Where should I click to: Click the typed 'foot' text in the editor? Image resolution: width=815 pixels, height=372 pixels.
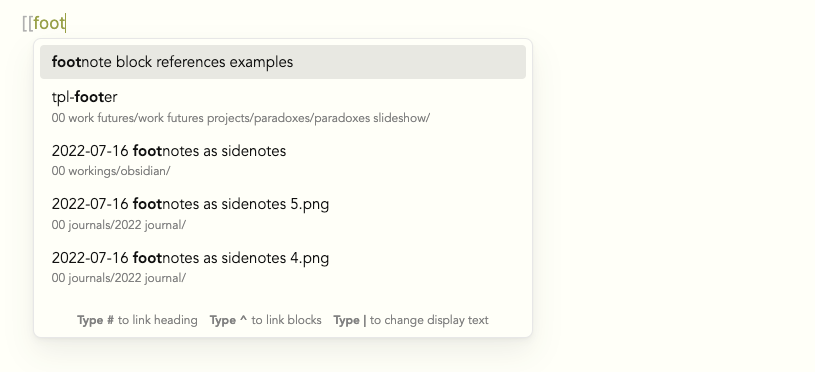49,23
